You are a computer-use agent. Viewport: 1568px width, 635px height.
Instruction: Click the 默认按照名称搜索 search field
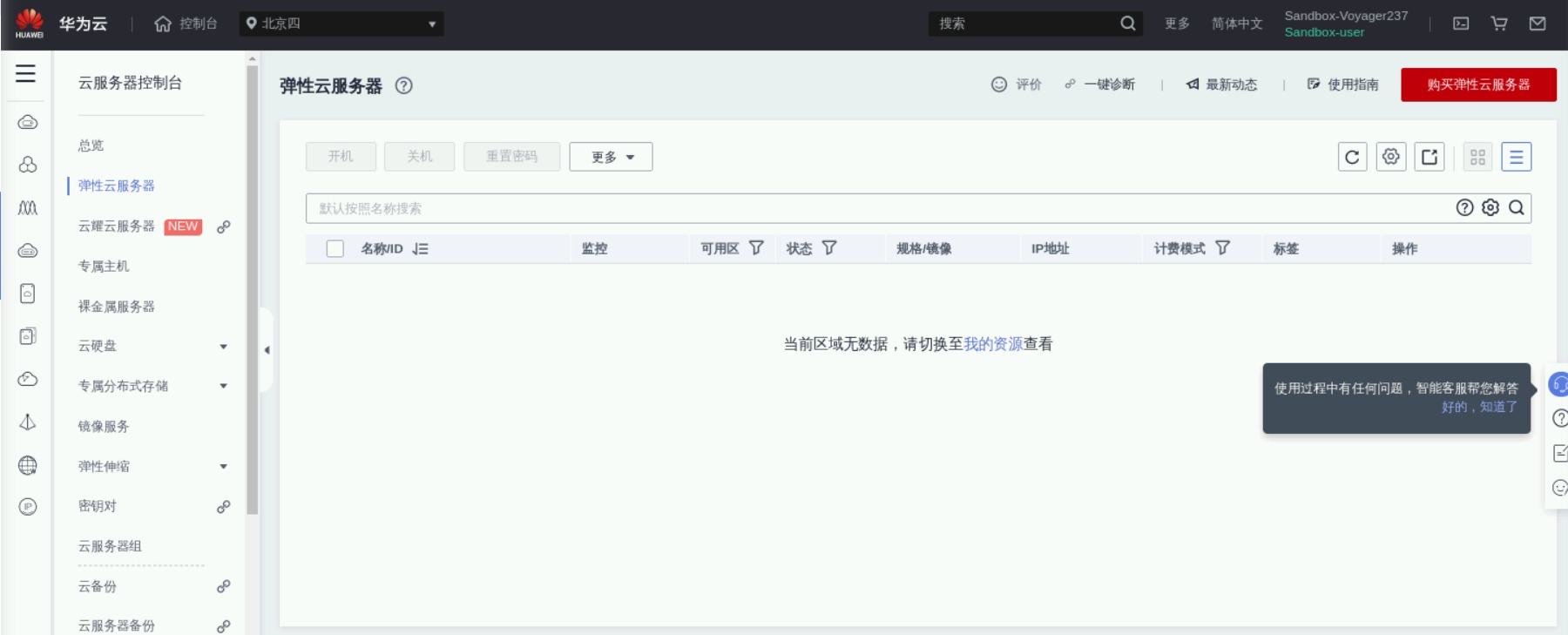pyautogui.click(x=871, y=208)
